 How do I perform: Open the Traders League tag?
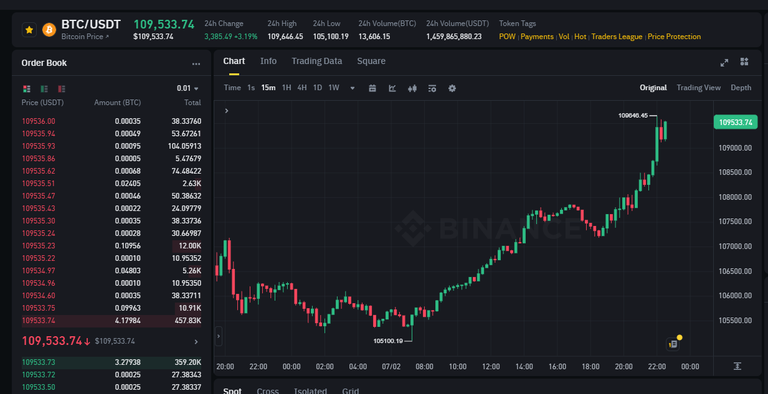(617, 37)
